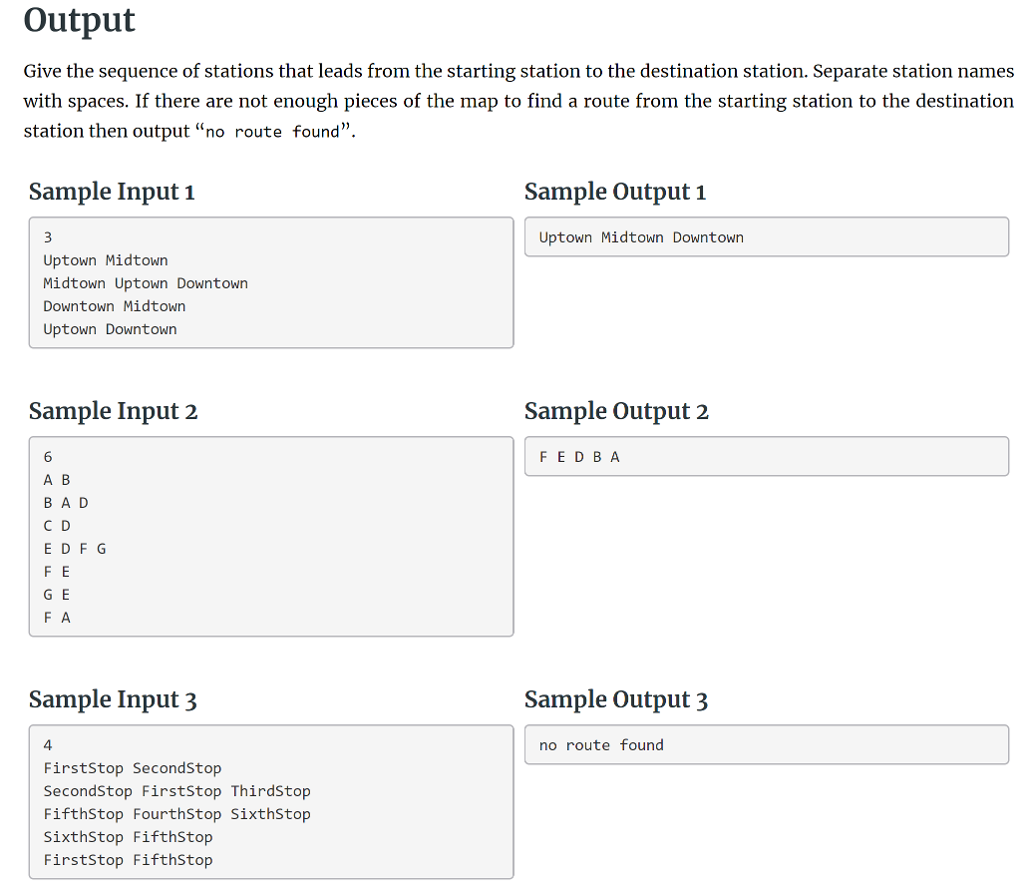Screen dimensions: 1024x893
Task: Click the Sample Output 1 result box
Action: pyautogui.click(x=766, y=237)
